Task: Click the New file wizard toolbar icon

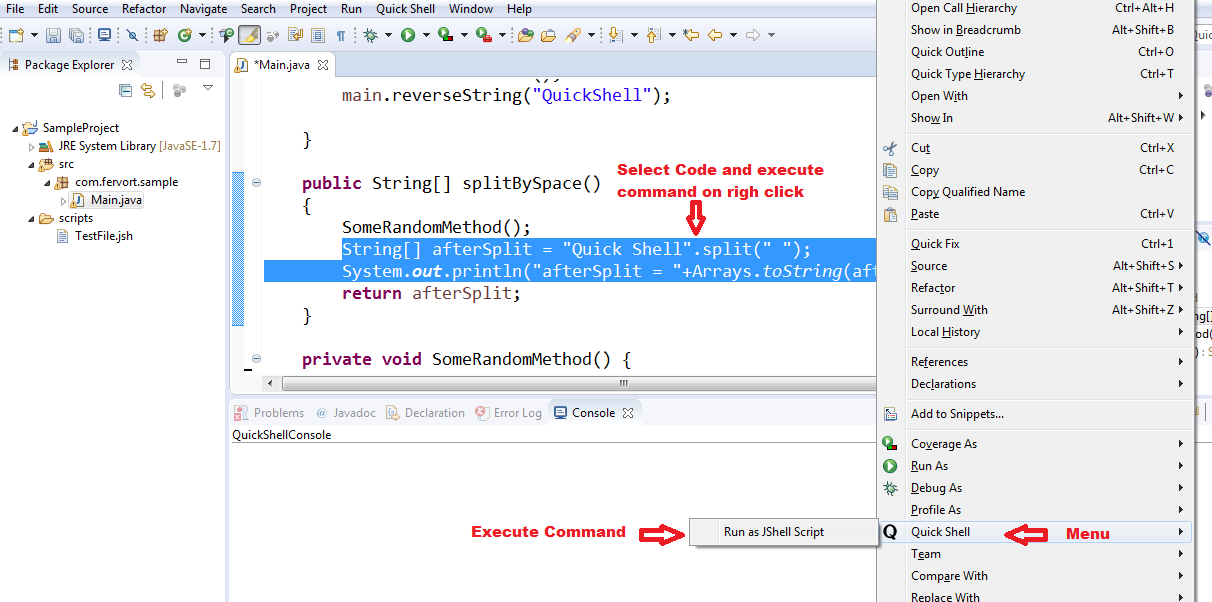Action: point(16,35)
